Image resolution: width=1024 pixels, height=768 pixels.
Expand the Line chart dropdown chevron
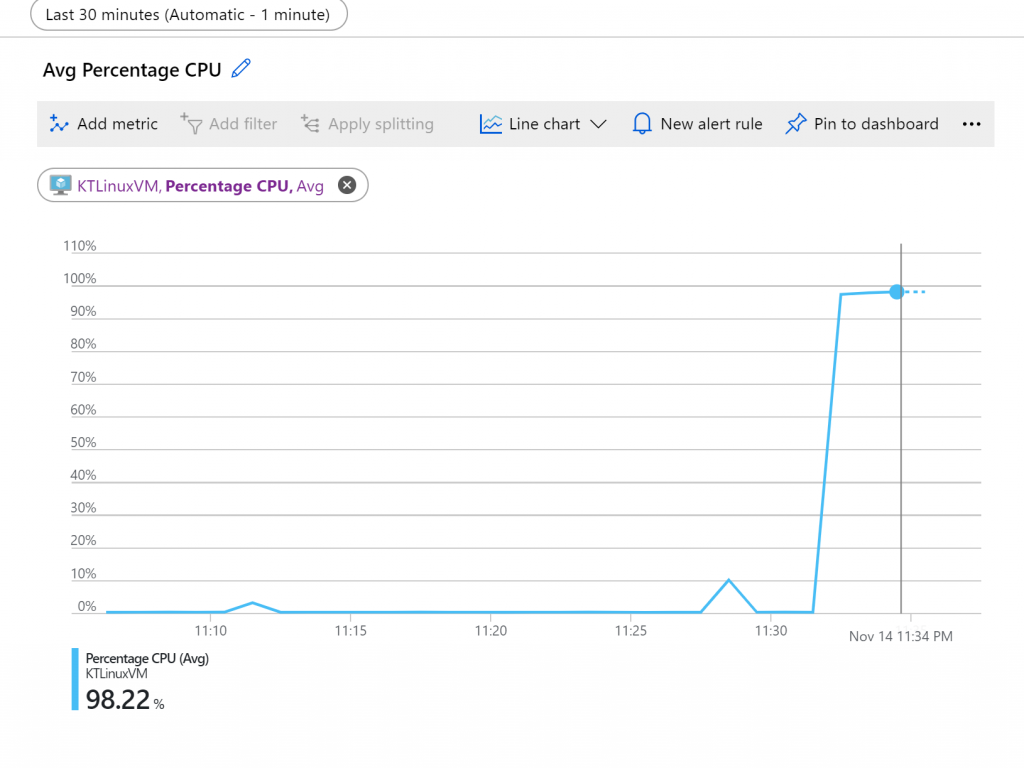click(x=598, y=124)
